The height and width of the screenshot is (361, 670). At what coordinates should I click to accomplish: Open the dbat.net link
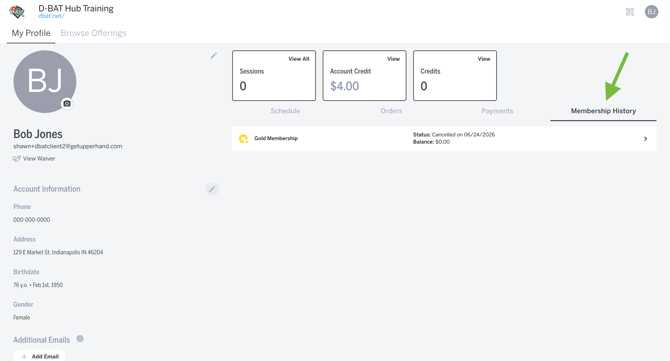click(51, 16)
